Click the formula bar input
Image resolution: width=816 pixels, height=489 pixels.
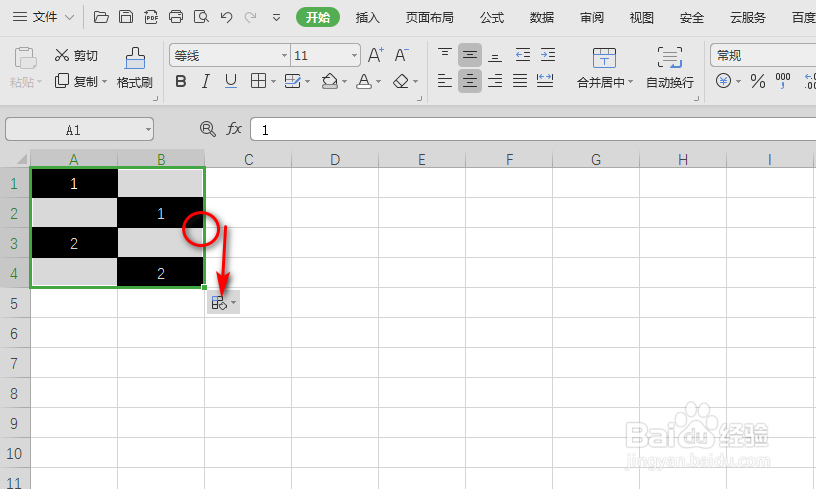pos(533,130)
